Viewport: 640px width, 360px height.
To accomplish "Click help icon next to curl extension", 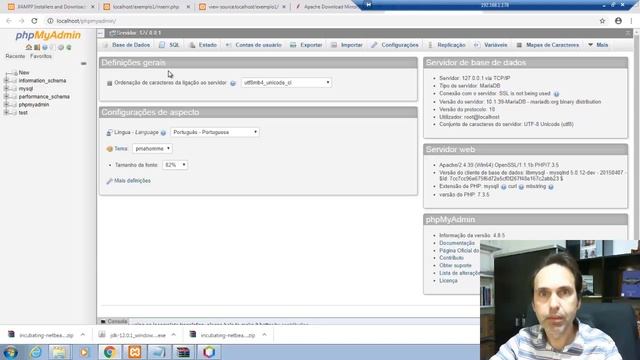I will (521, 187).
